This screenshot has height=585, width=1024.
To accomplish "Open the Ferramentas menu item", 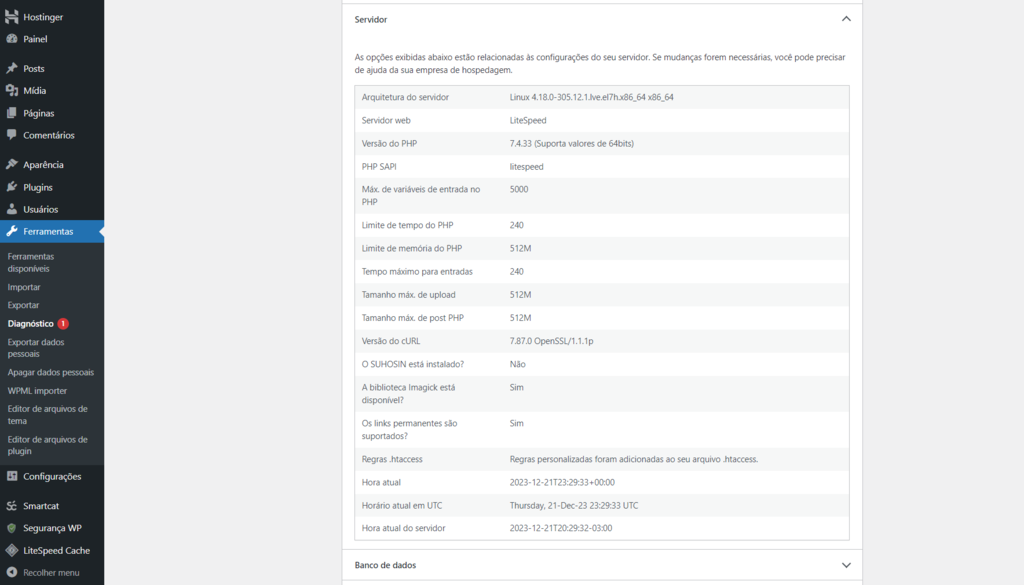I will 44,230.
